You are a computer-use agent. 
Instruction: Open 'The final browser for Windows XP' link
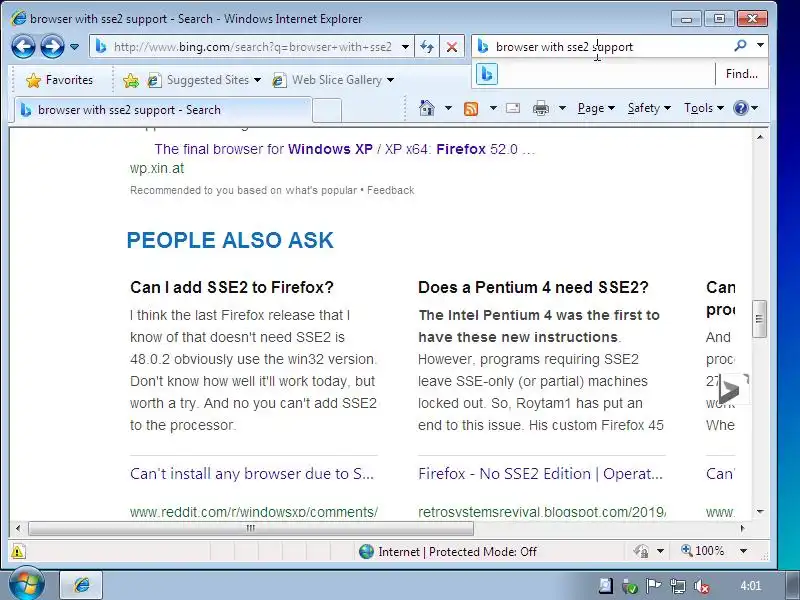pyautogui.click(x=344, y=149)
